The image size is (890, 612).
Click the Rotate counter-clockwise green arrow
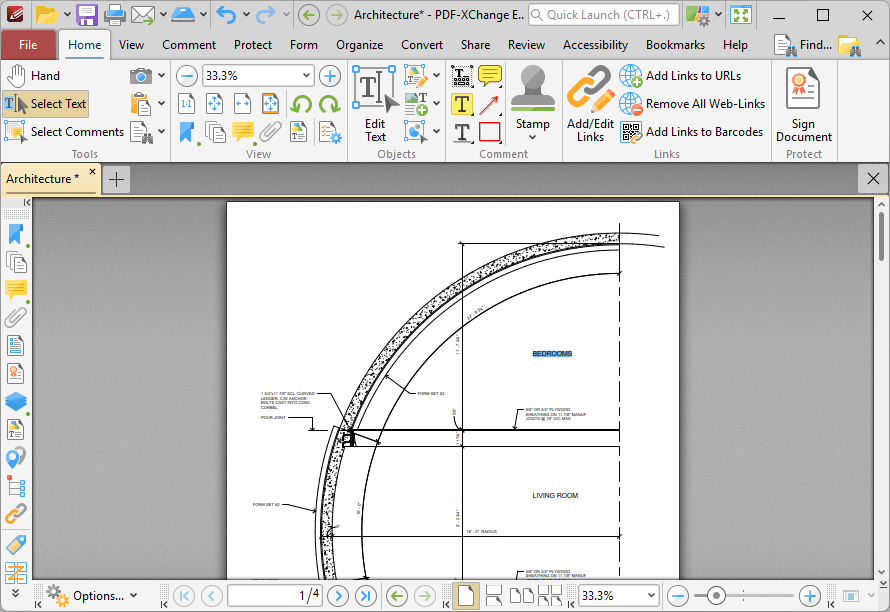pos(301,104)
